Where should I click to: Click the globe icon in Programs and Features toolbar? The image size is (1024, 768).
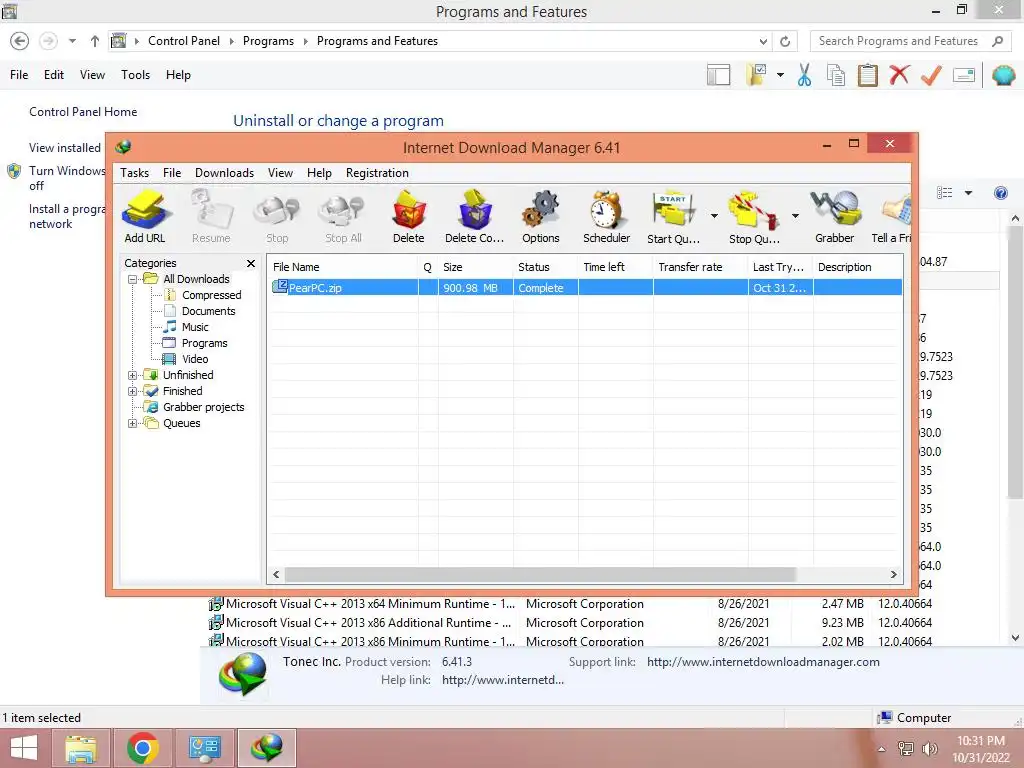point(1004,75)
